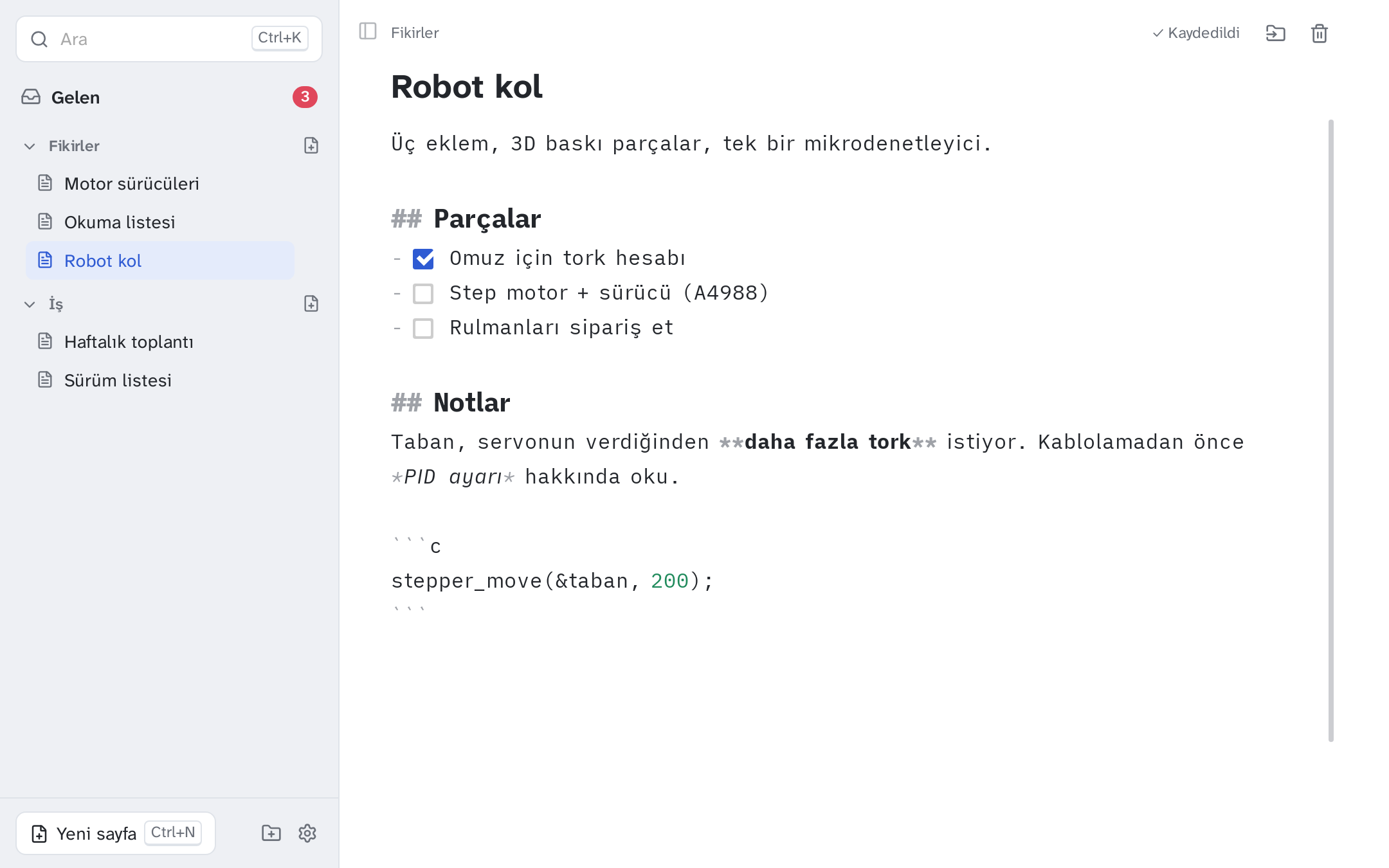Check Rulmanları sipariş et task

point(423,329)
